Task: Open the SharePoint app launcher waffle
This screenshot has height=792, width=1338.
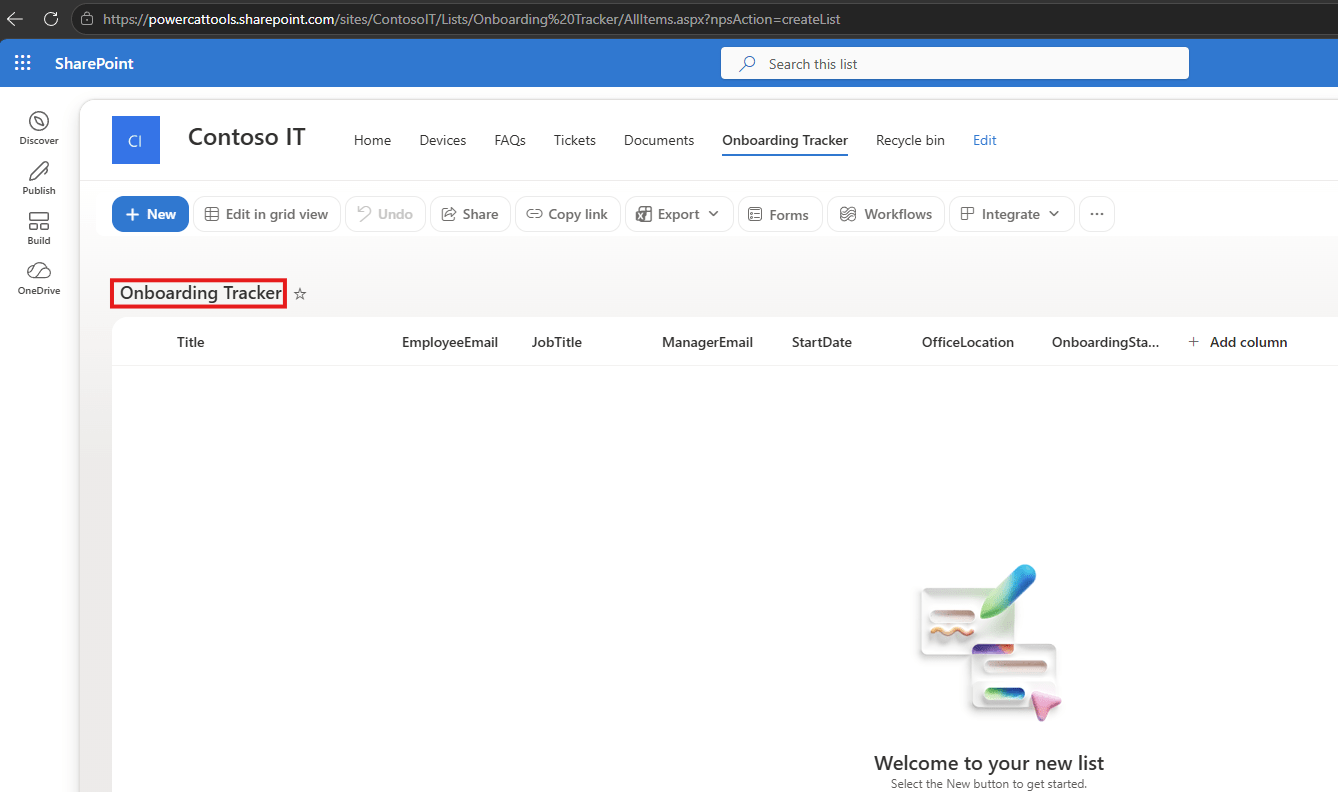Action: (22, 64)
